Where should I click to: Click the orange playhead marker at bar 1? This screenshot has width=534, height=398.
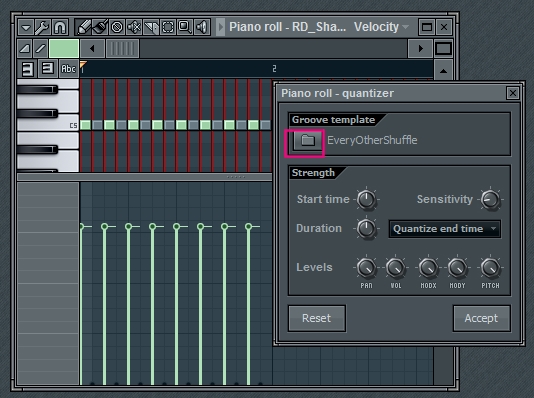click(x=83, y=65)
